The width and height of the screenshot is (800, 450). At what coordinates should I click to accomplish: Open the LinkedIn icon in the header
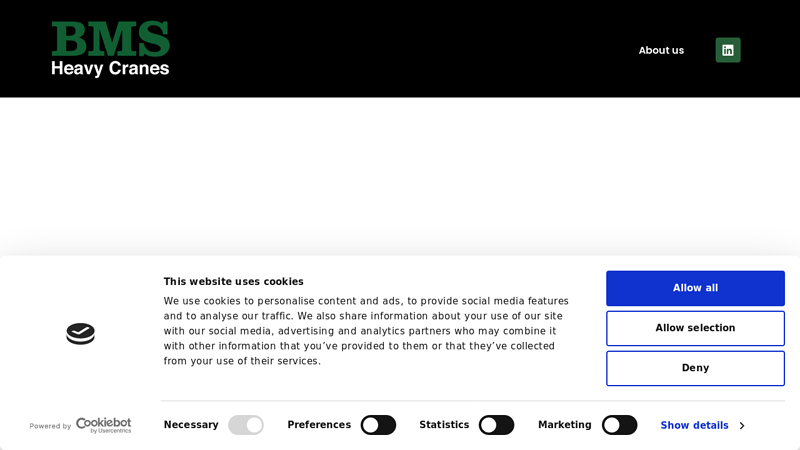tap(728, 50)
